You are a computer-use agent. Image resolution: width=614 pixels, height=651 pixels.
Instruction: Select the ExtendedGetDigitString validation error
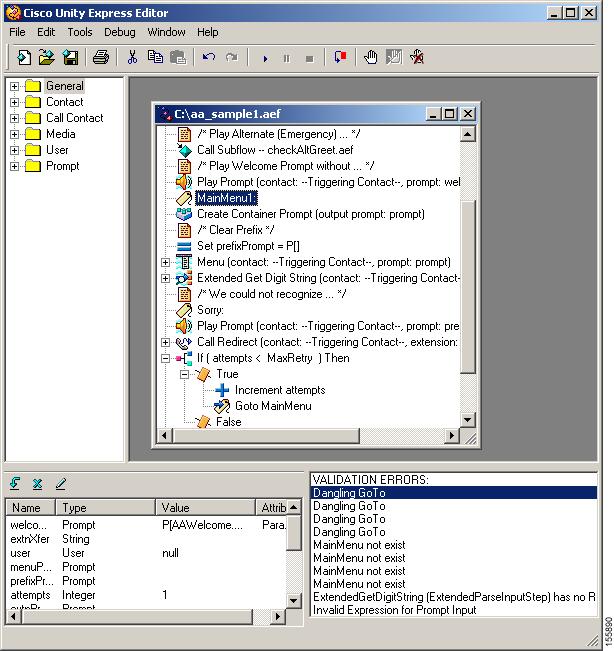pos(454,597)
